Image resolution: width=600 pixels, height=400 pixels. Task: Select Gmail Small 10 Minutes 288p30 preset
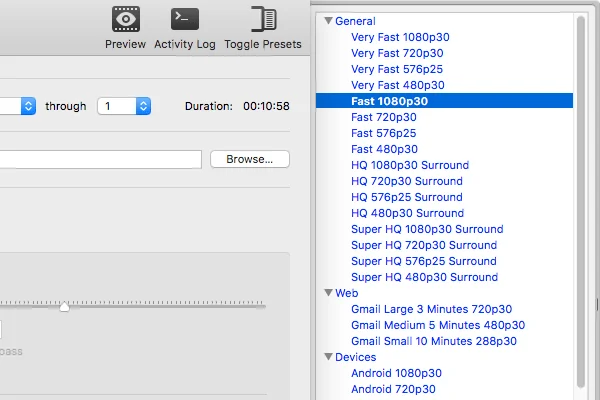click(434, 341)
